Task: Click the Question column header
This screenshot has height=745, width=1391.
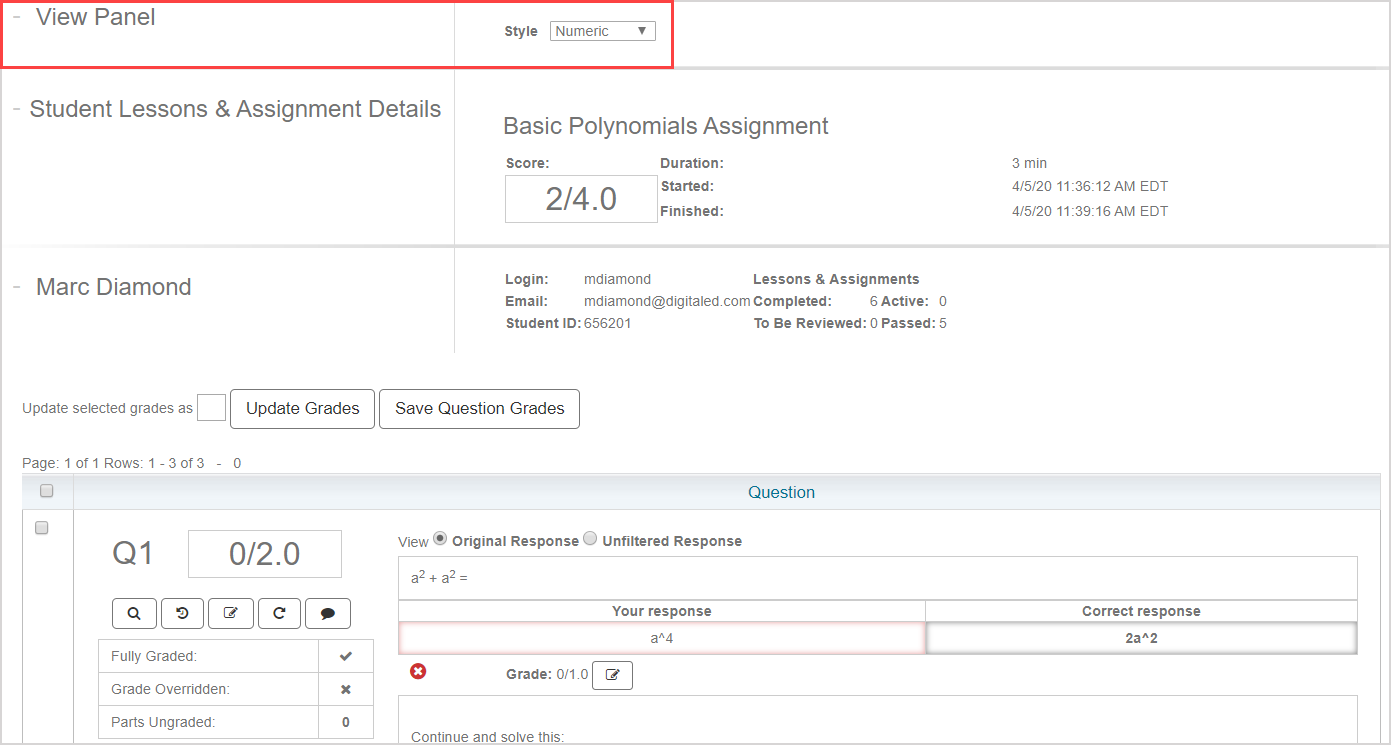Action: pos(781,492)
